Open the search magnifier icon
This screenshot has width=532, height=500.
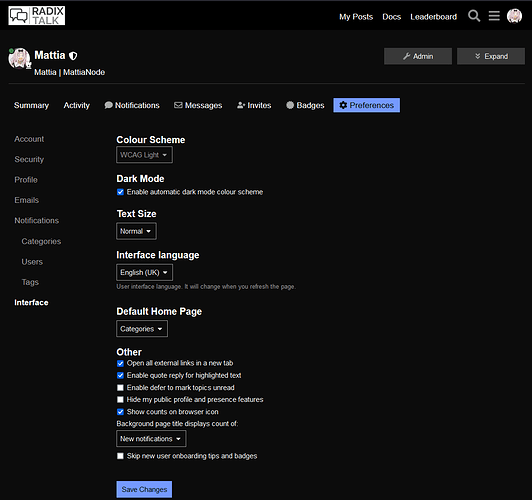coord(474,16)
